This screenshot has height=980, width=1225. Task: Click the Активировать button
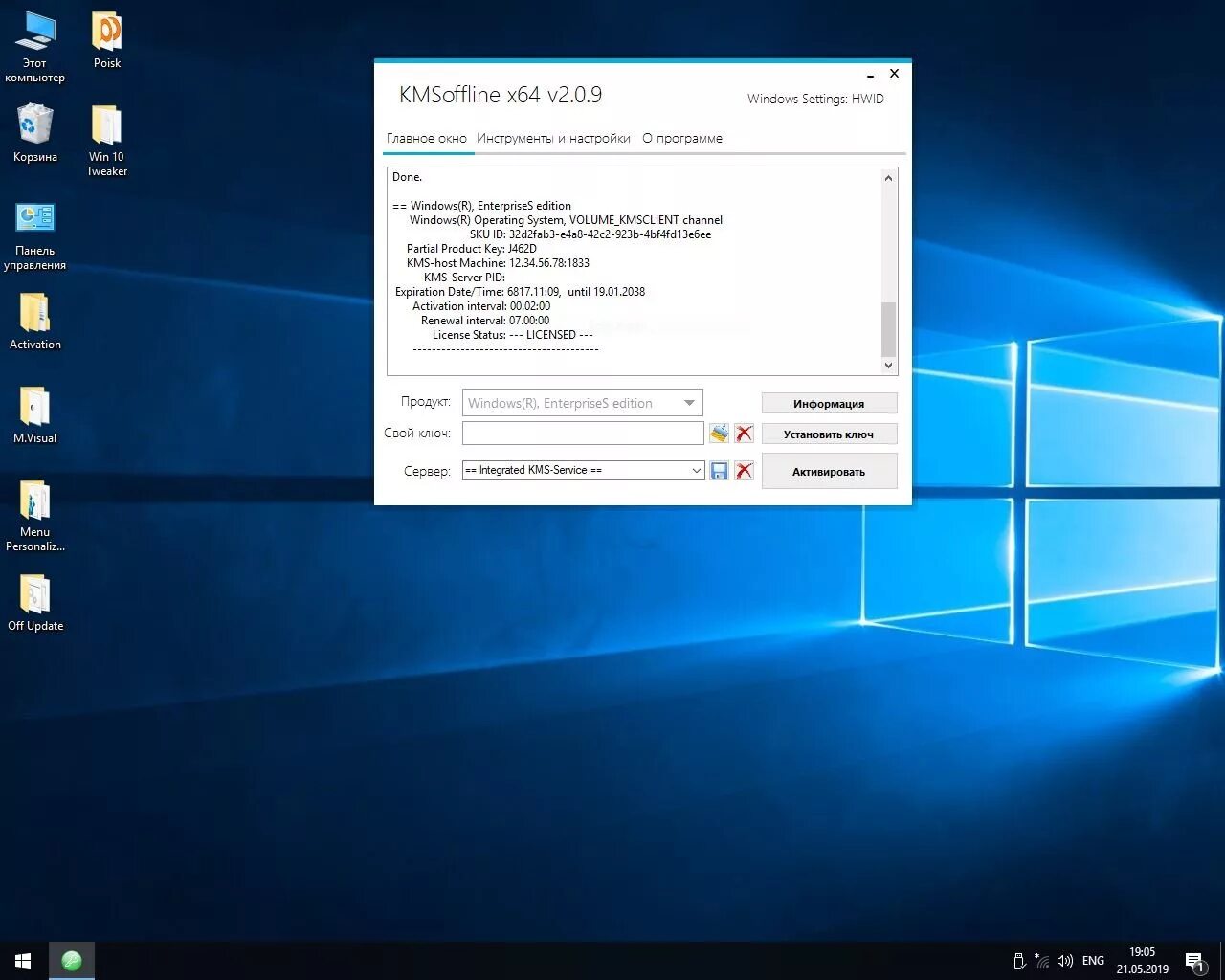(x=829, y=471)
